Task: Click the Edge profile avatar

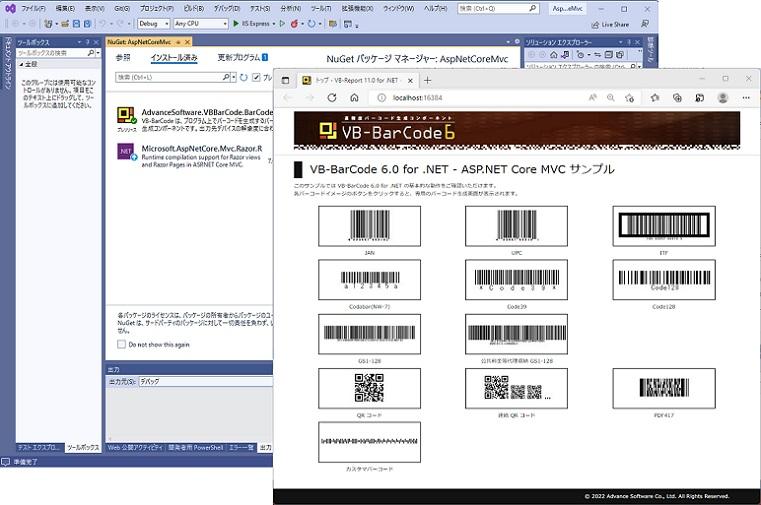Action: point(723,98)
